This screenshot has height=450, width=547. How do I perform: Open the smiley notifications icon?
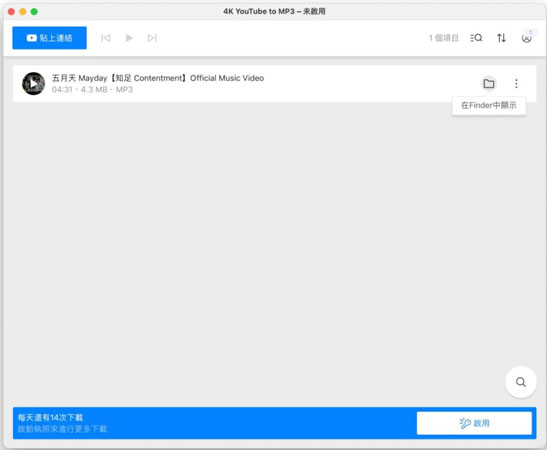point(527,37)
